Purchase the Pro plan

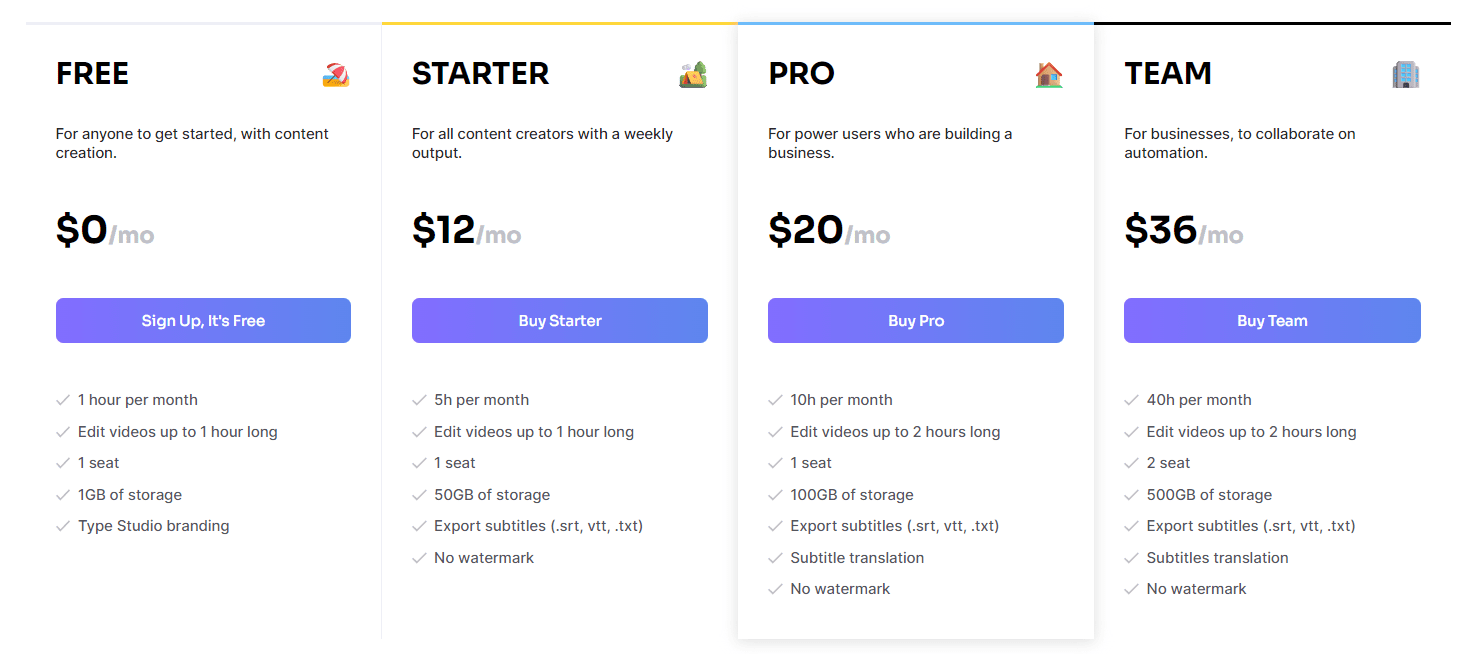[x=916, y=320]
